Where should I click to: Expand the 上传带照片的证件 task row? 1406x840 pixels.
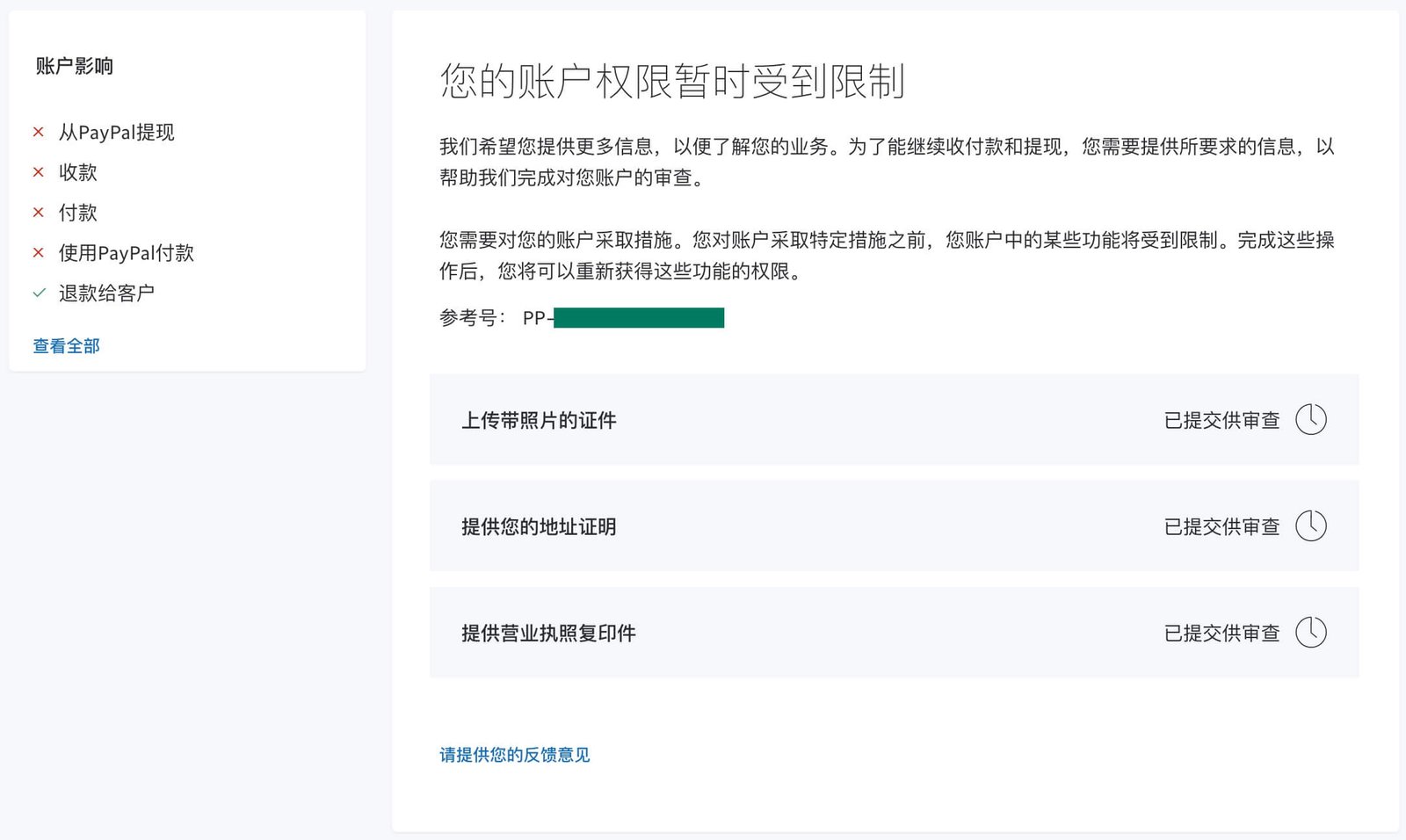click(894, 420)
